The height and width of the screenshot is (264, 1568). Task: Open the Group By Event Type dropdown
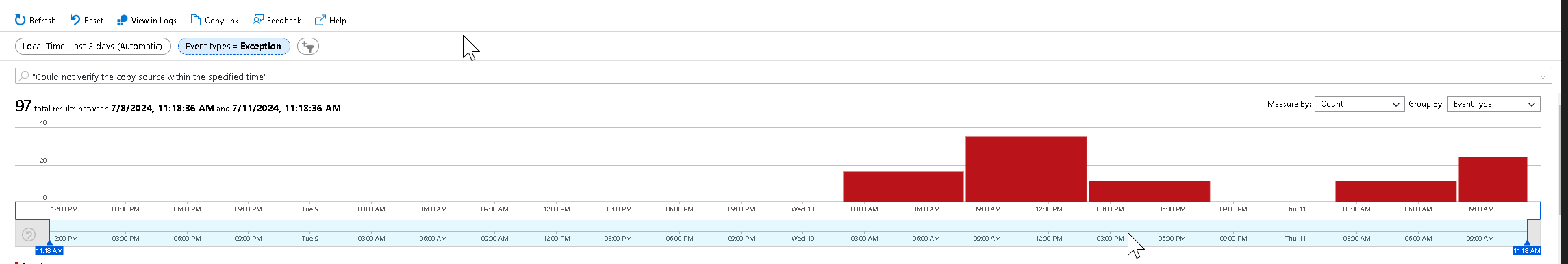click(x=1493, y=104)
